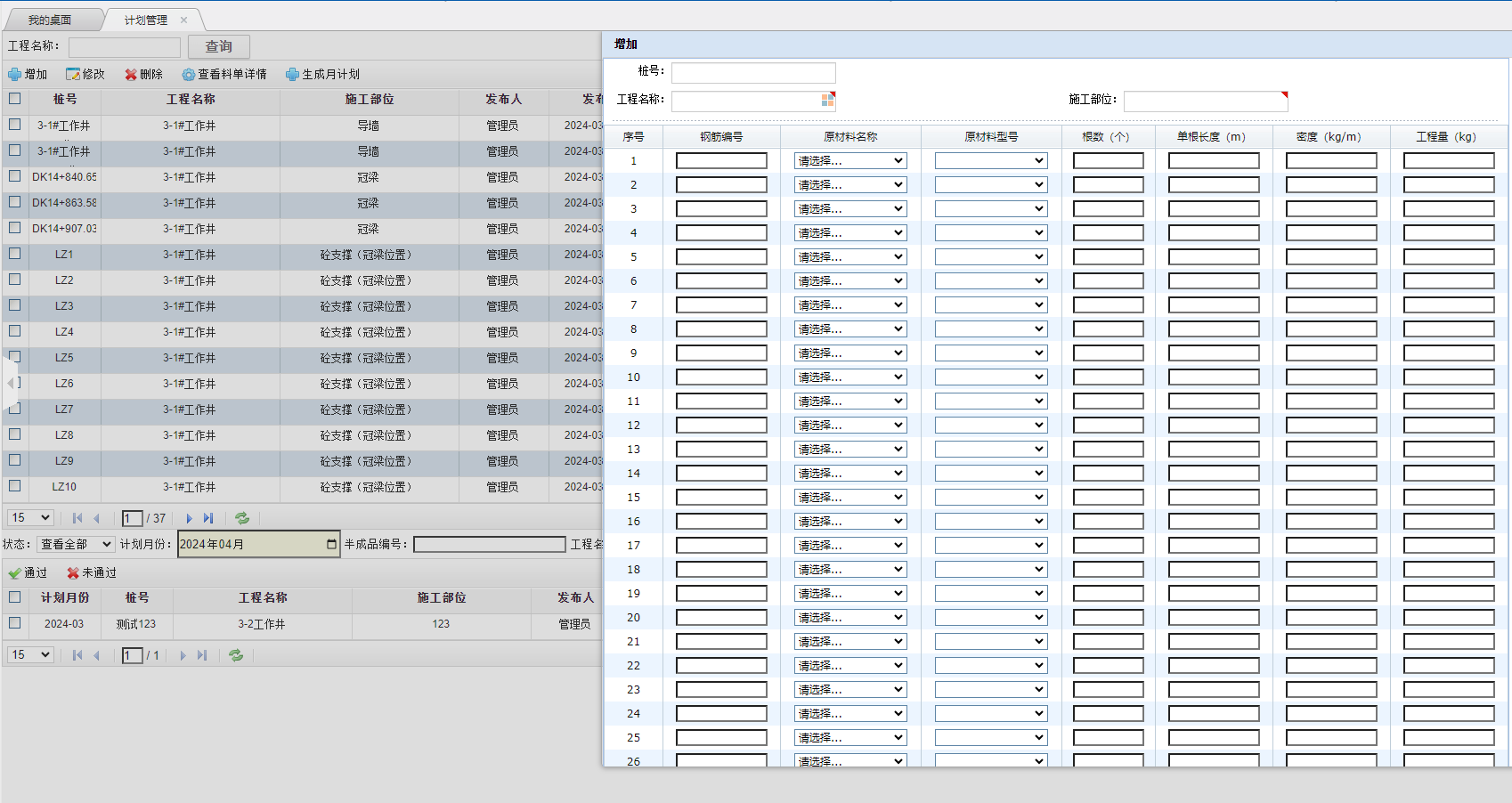
Task: Check the first 3-1#工作井 导墙 row
Action: point(15,125)
